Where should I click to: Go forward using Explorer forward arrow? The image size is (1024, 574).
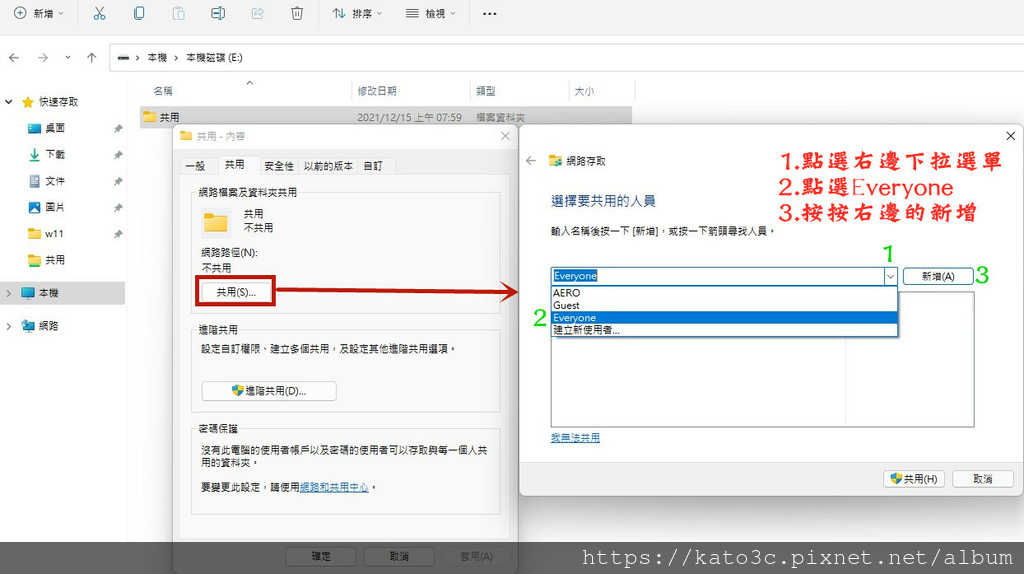[x=43, y=57]
